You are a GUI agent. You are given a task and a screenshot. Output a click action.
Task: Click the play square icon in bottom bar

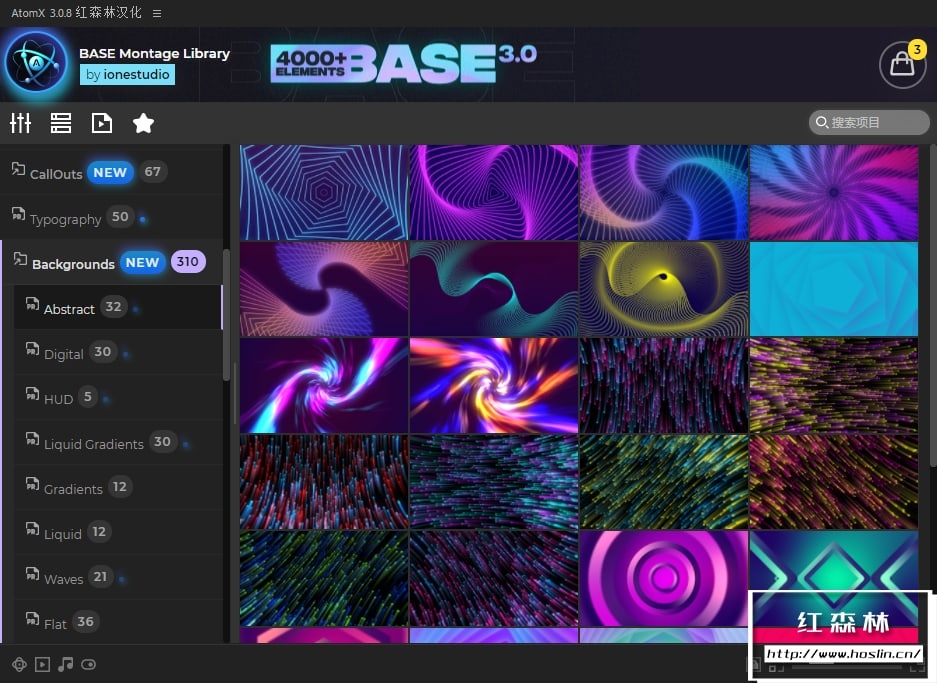[42, 664]
